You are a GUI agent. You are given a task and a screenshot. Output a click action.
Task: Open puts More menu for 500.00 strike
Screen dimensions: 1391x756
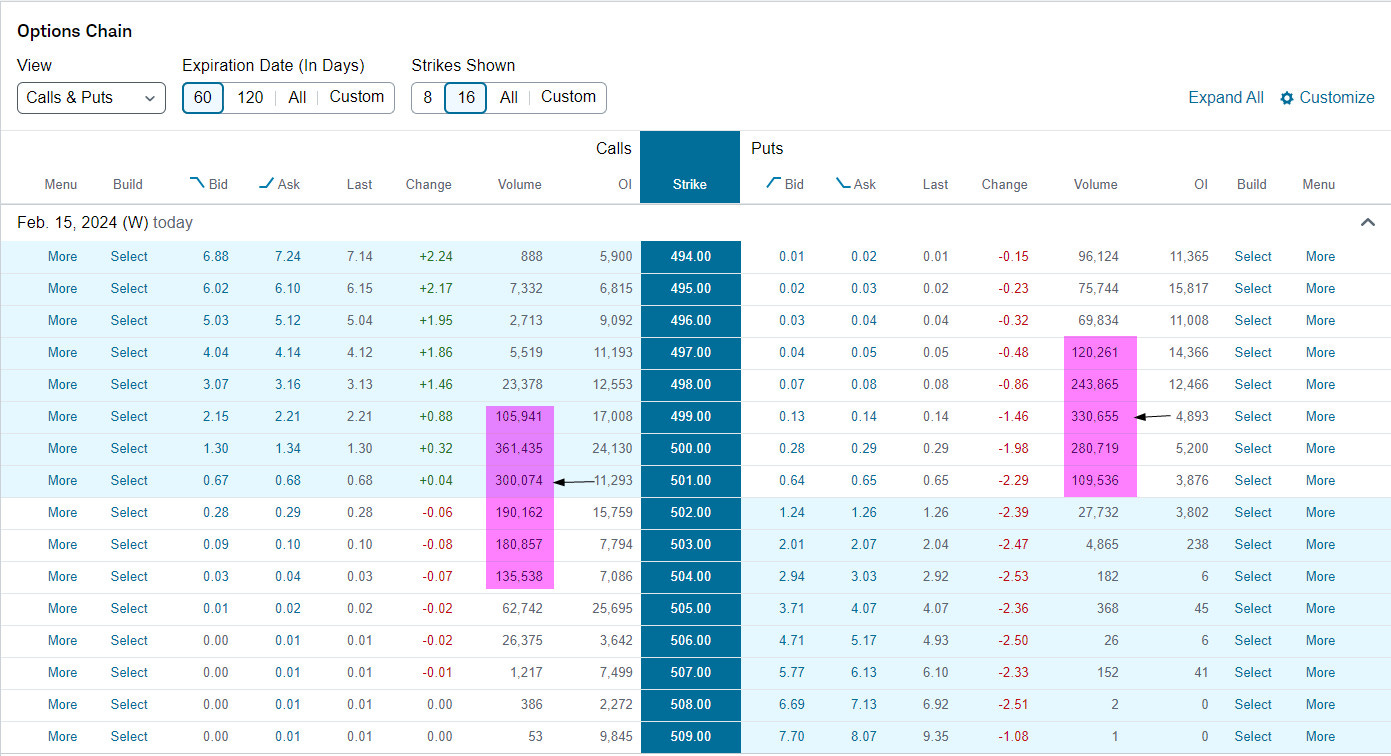(1320, 449)
